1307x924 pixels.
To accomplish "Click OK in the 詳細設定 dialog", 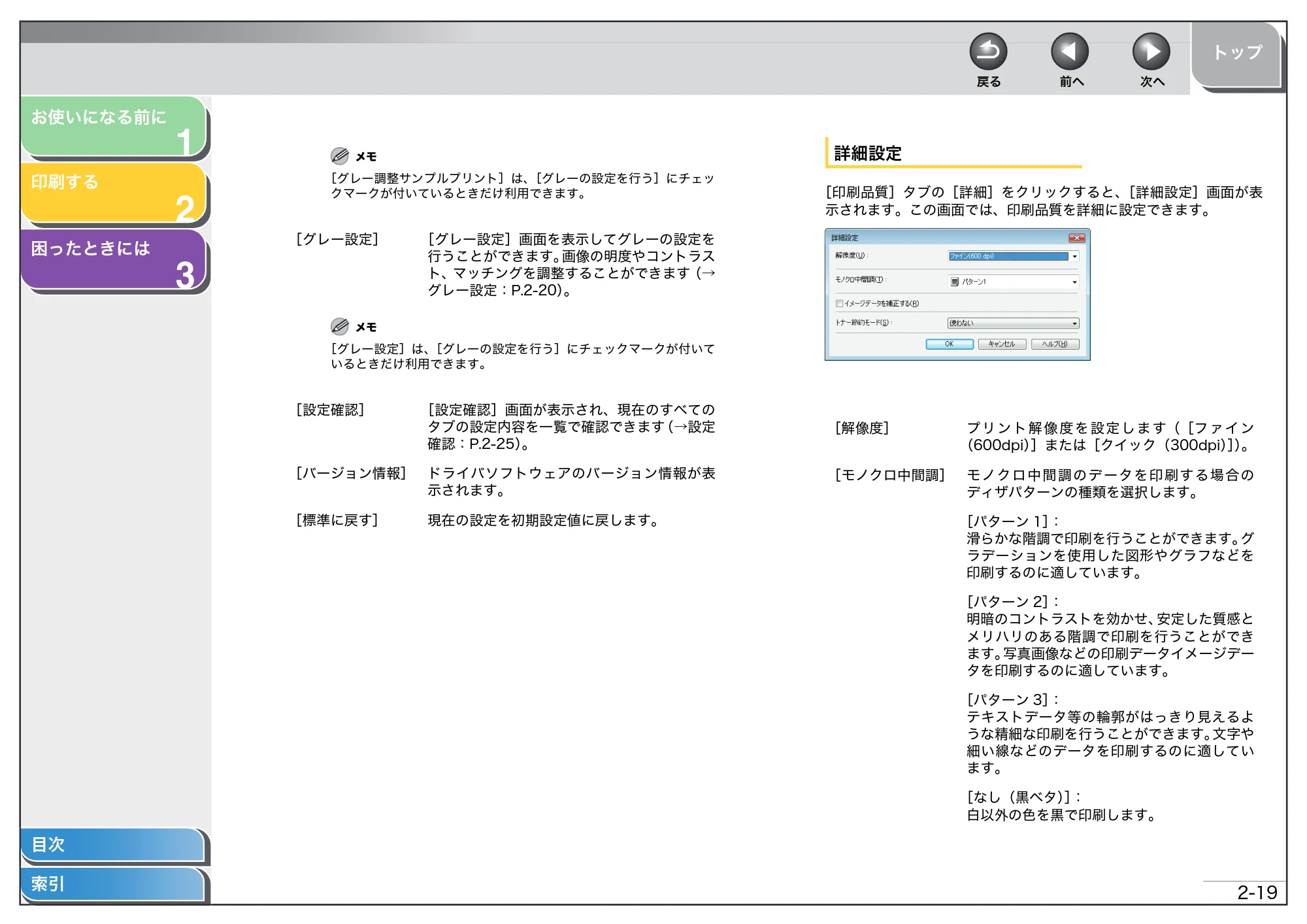I will coord(950,344).
